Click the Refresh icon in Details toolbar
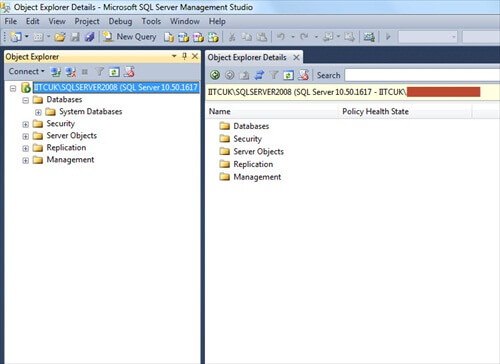Image resolution: width=500 pixels, height=364 pixels. 288,75
